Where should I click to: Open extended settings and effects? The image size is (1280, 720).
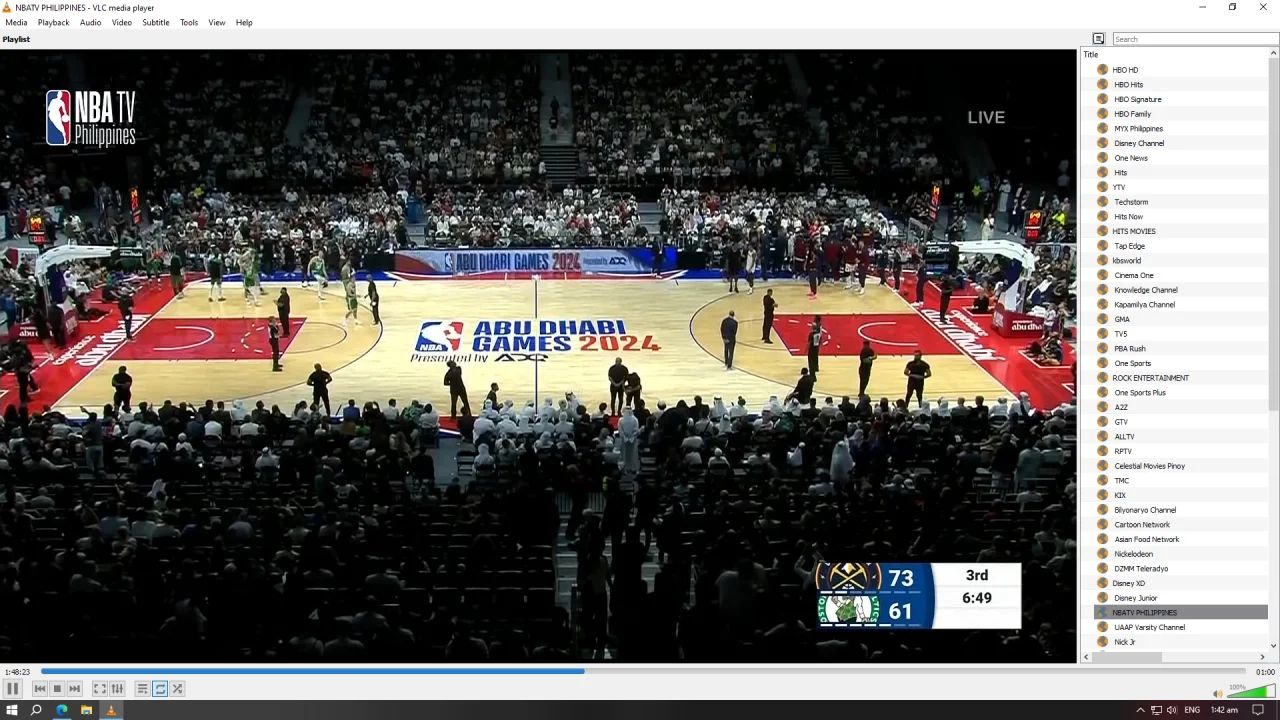(117, 689)
